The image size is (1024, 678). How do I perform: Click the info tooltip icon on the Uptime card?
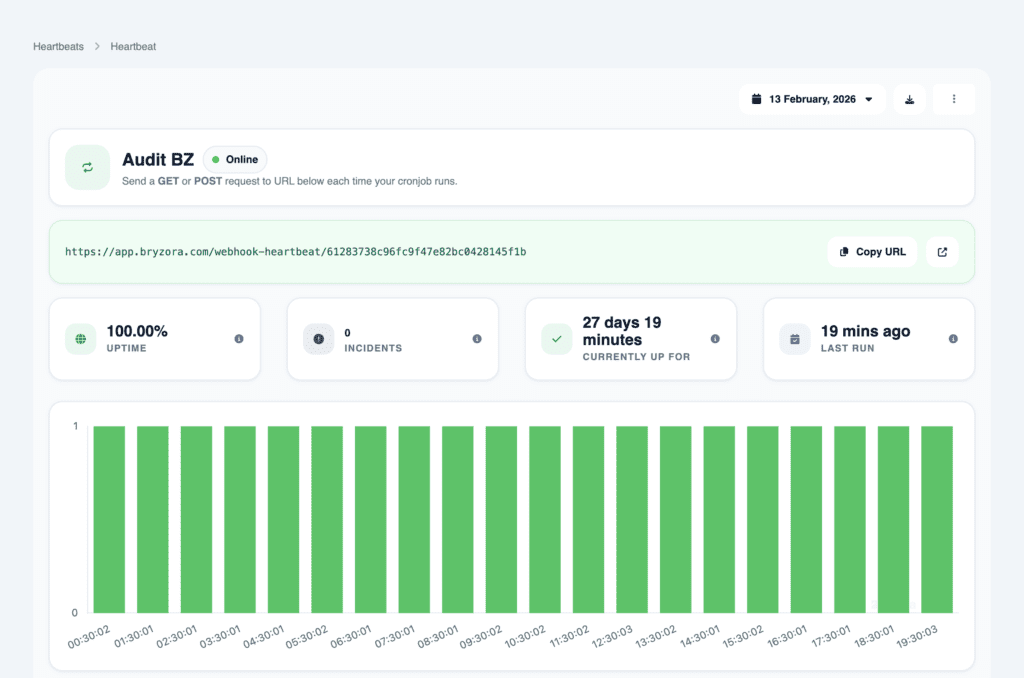[x=238, y=339]
